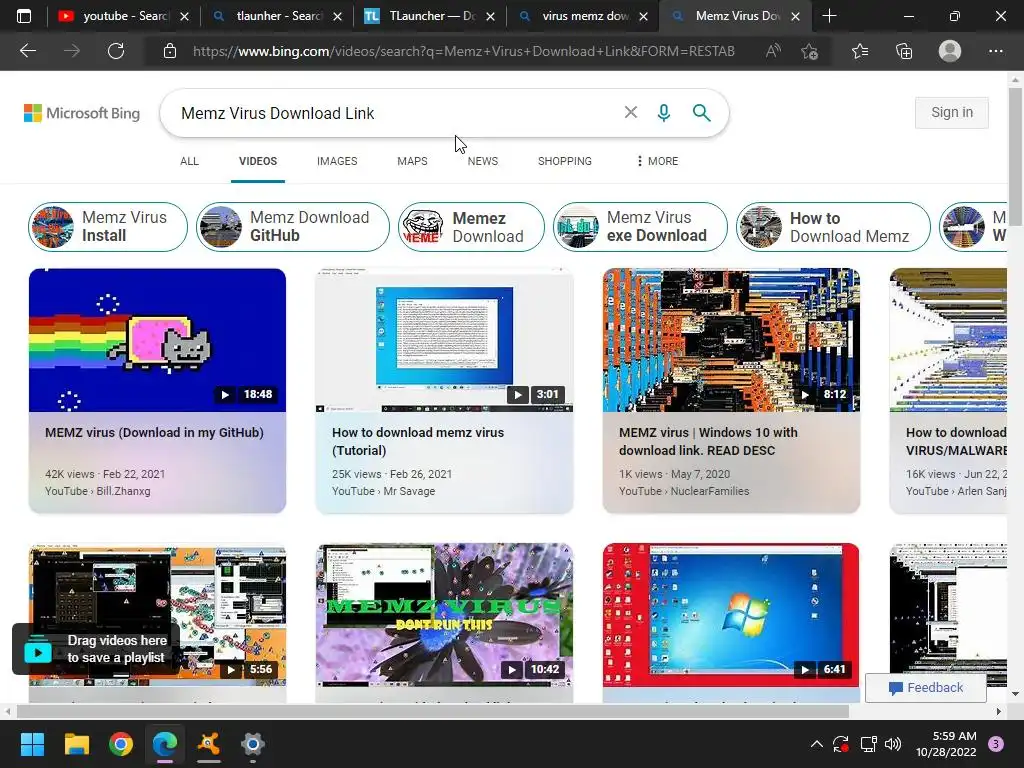Close the youtube search tab
The image size is (1024, 768).
point(184,16)
